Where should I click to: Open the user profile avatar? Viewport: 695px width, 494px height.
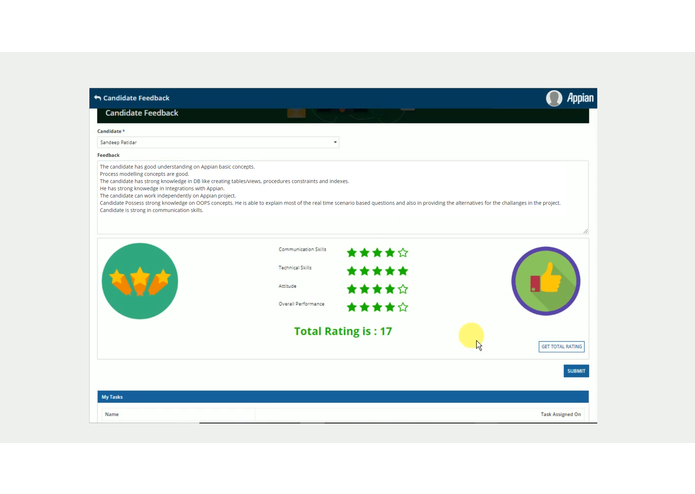click(554, 98)
